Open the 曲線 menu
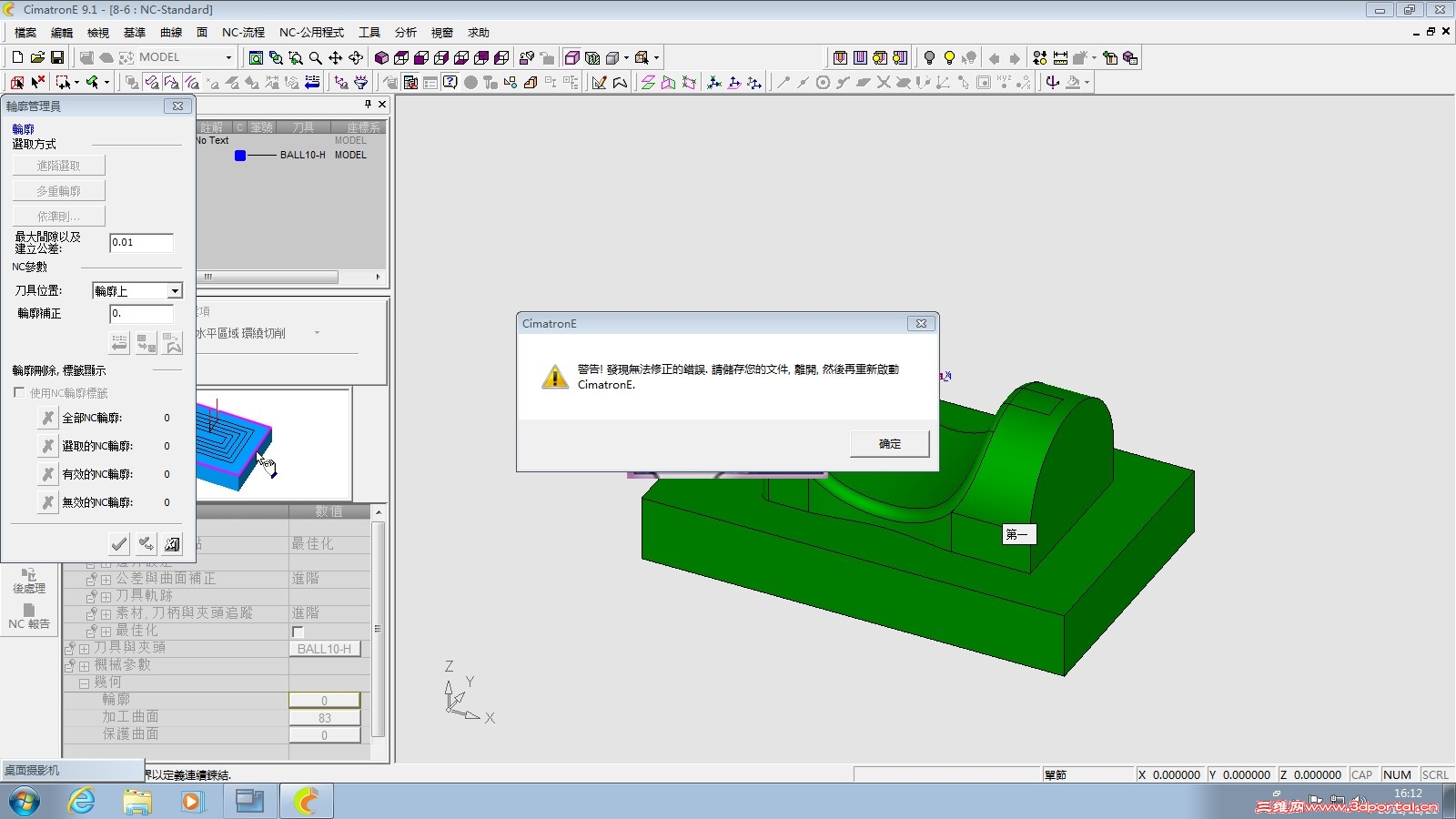The image size is (1456, 819). (x=171, y=33)
